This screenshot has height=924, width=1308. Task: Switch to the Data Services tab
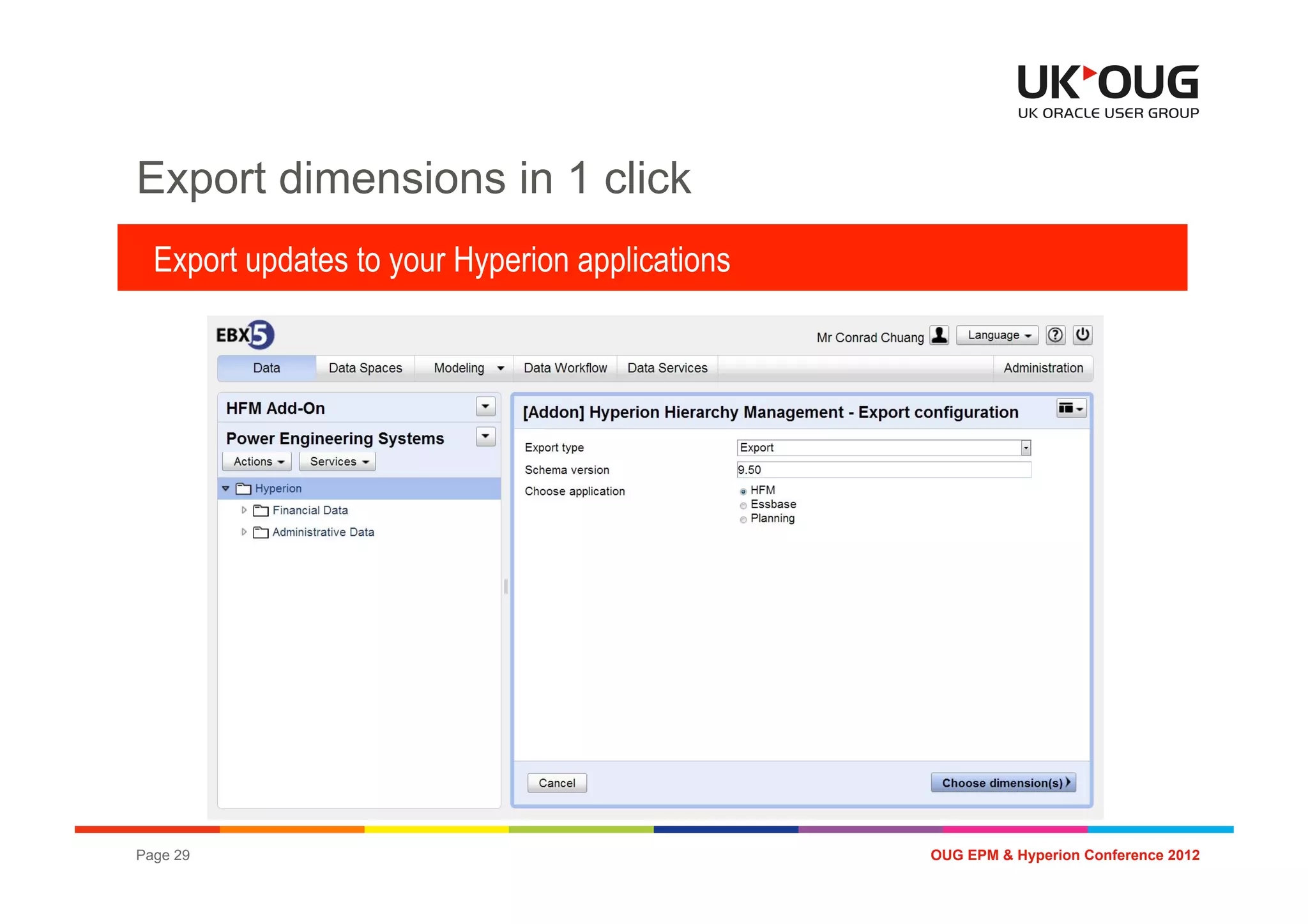click(x=667, y=368)
